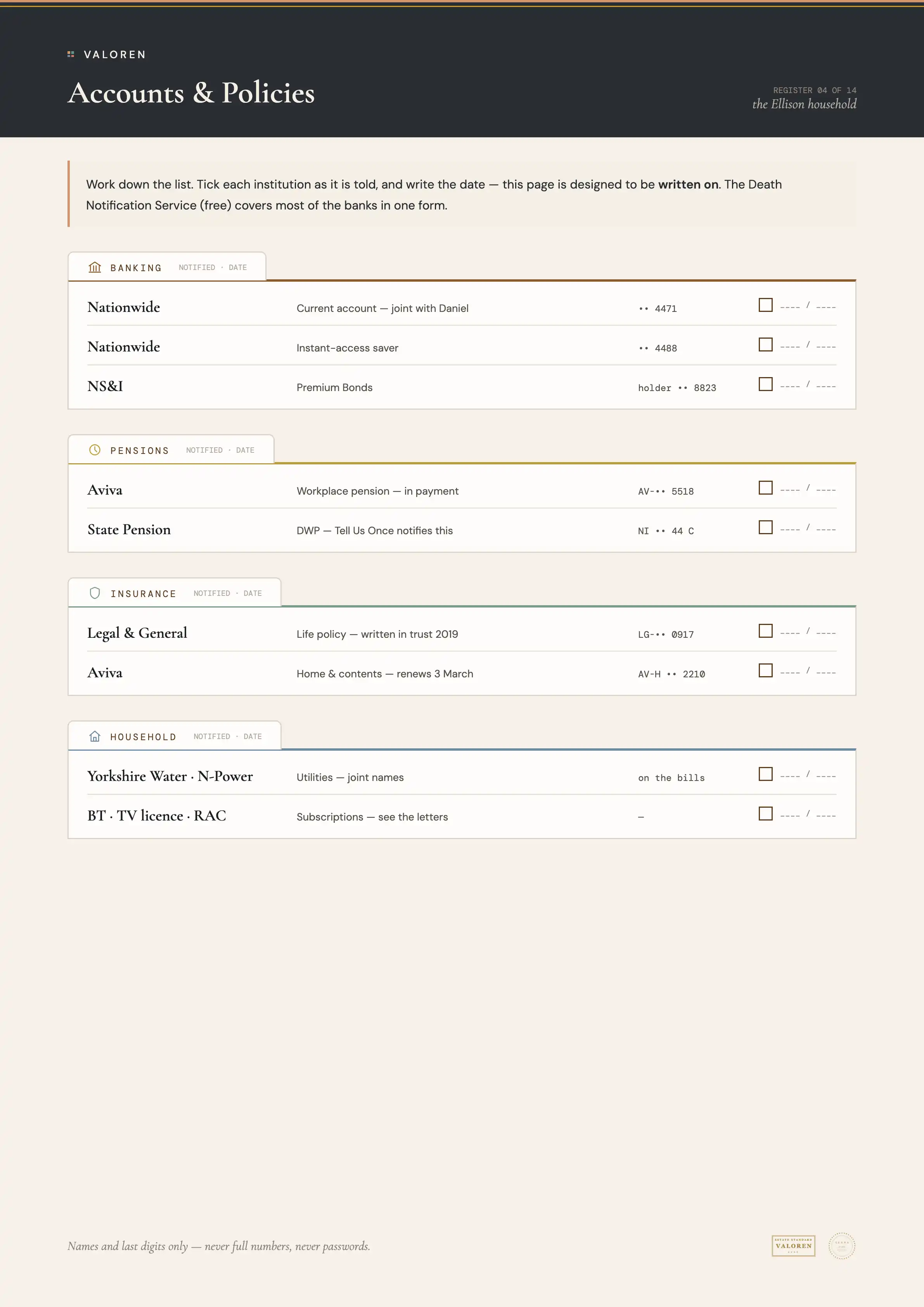
Task: Click the date field for Aviva workplace pension
Action: pos(808,489)
